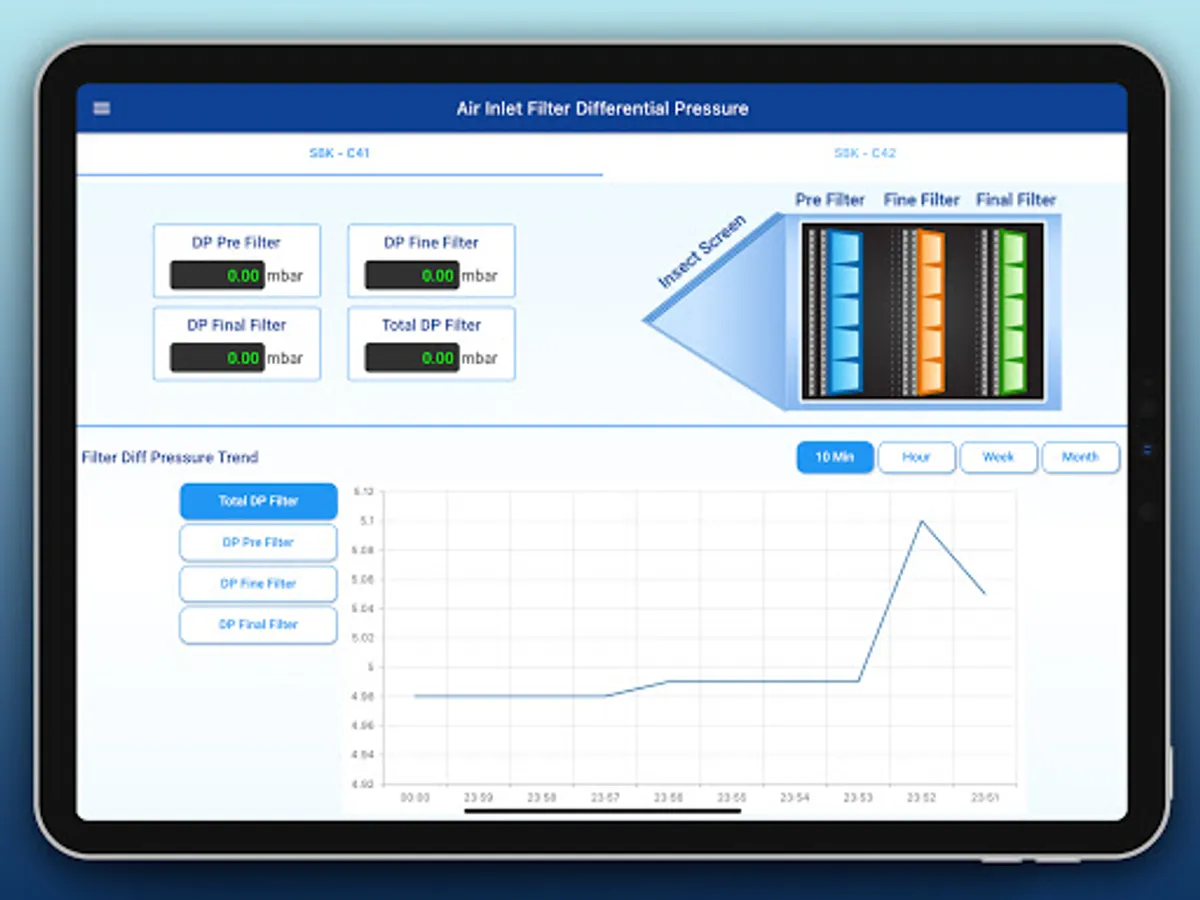Click the 'DP Fine Filter' card title
Screen dimensions: 1200x900
click(x=431, y=243)
